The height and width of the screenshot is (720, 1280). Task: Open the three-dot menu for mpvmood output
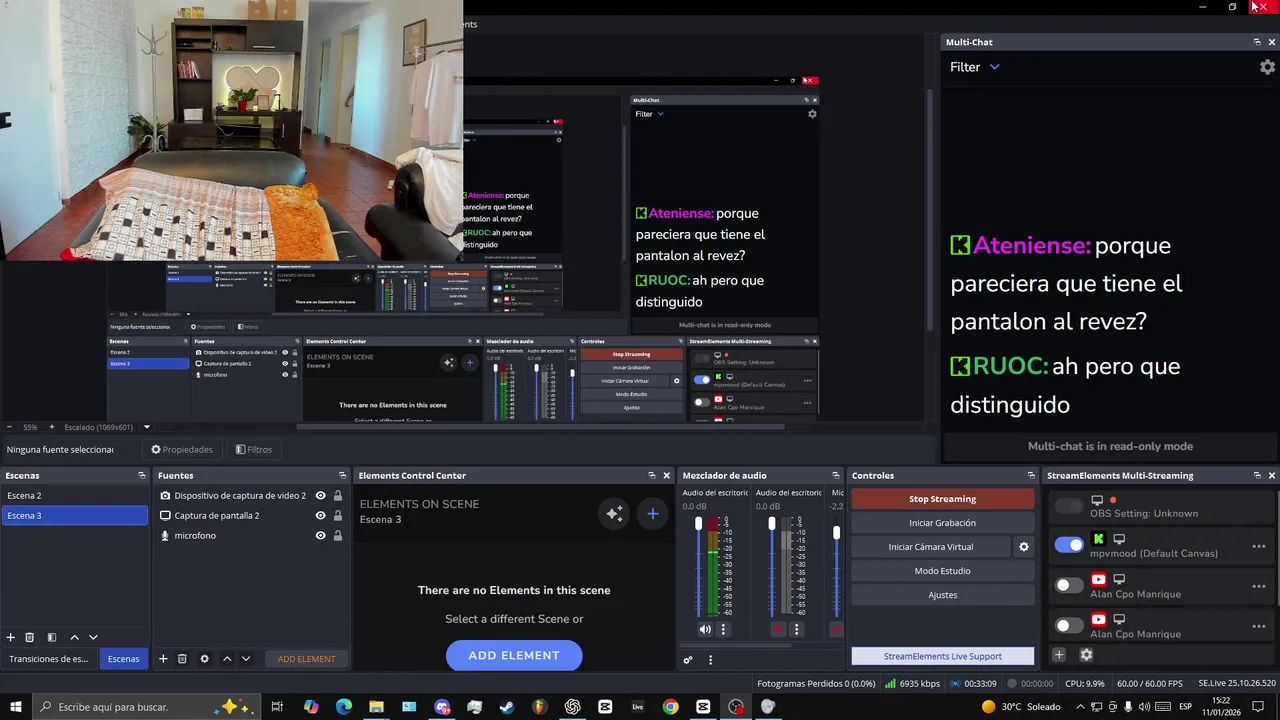tap(1259, 546)
